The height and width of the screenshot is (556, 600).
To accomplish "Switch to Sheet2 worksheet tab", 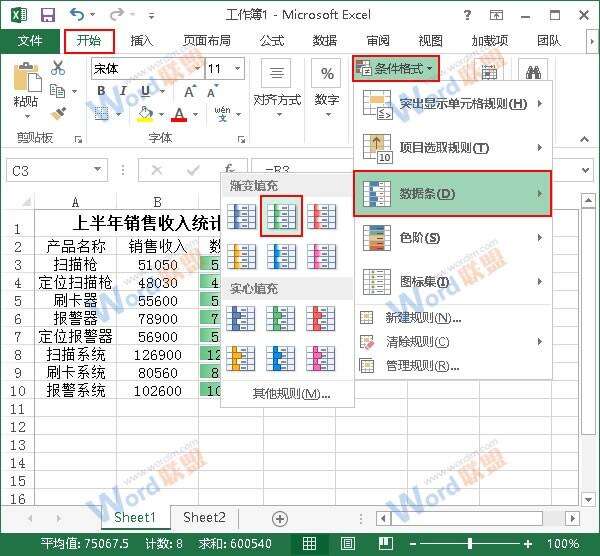I will (x=204, y=517).
